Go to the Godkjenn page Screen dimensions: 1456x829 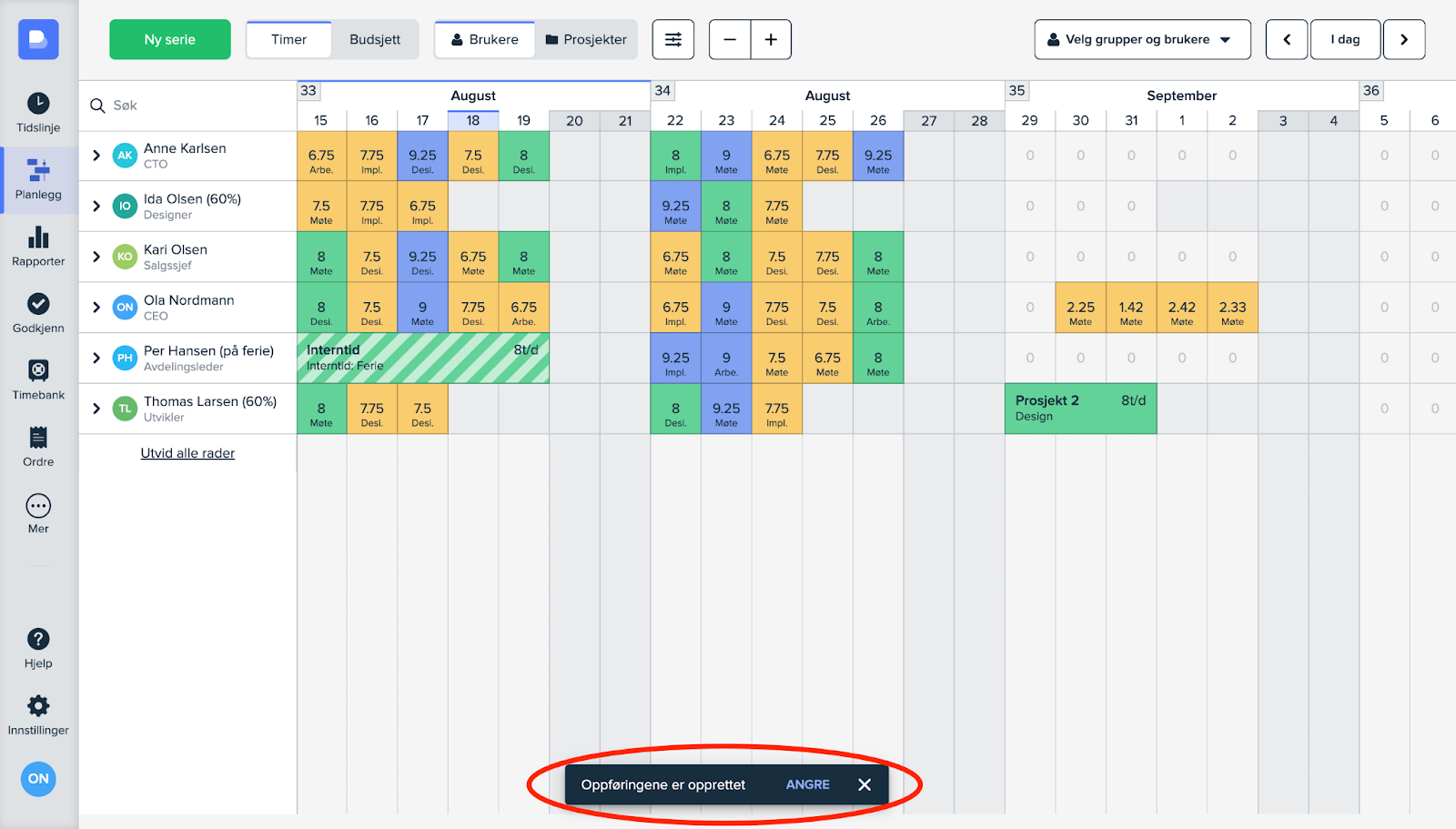point(38,313)
